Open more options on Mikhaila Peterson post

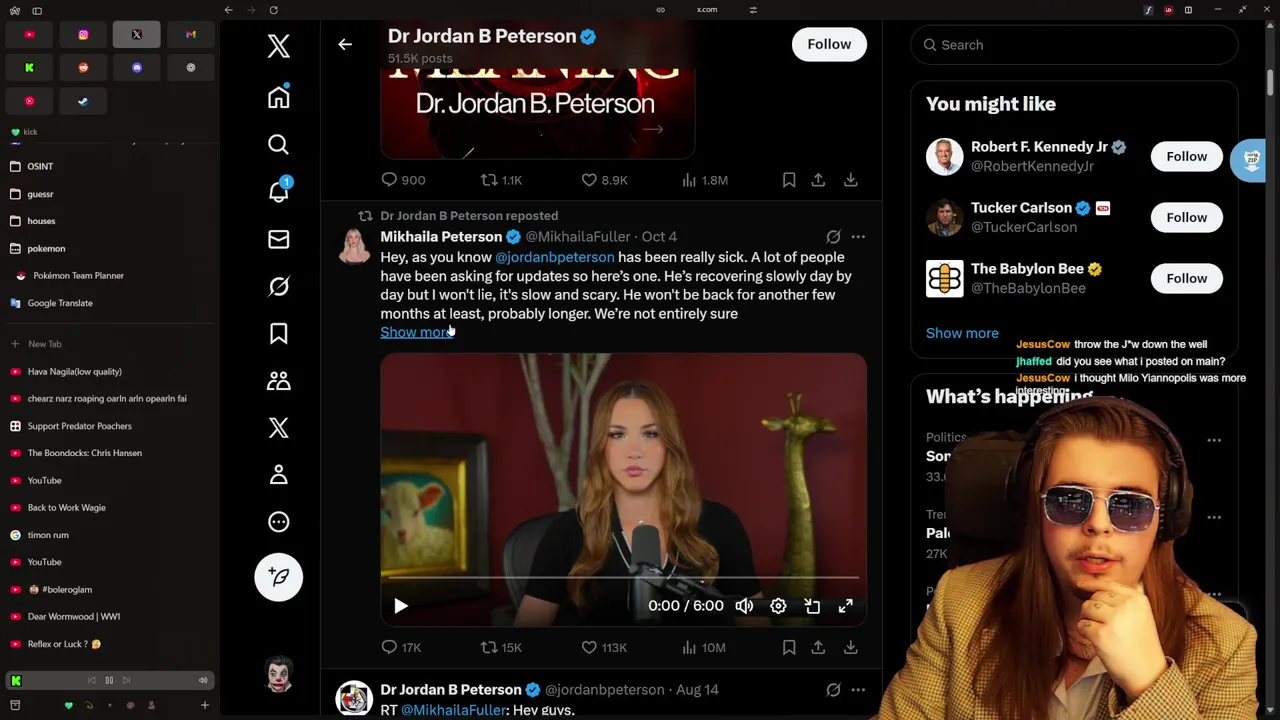pos(858,237)
